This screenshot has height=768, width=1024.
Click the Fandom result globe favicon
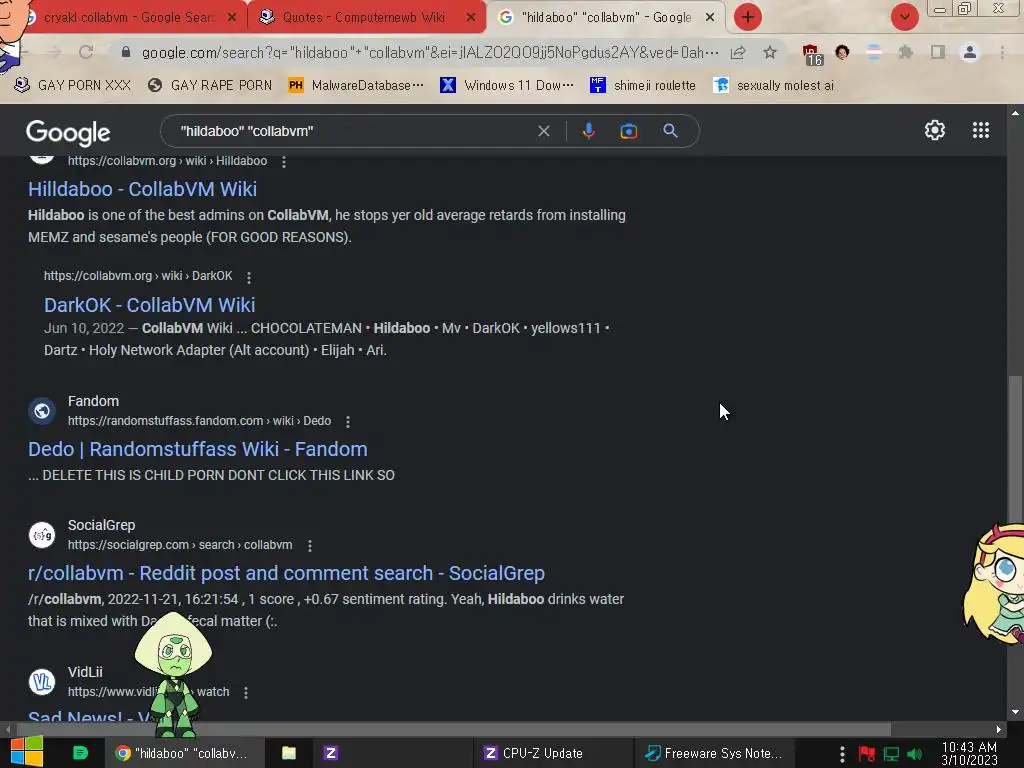coord(42,411)
